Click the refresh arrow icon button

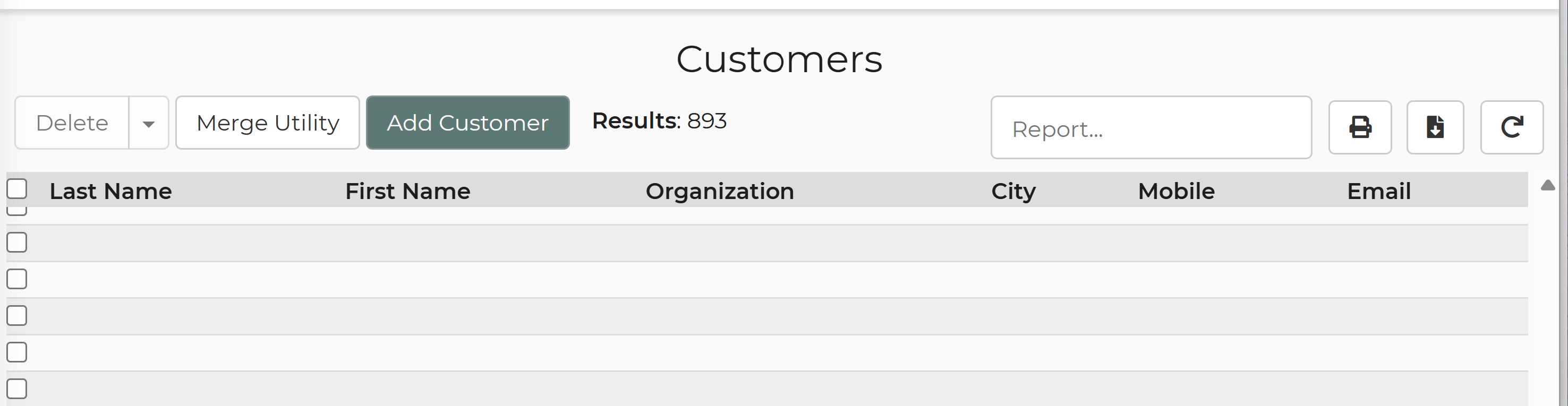(x=1511, y=127)
